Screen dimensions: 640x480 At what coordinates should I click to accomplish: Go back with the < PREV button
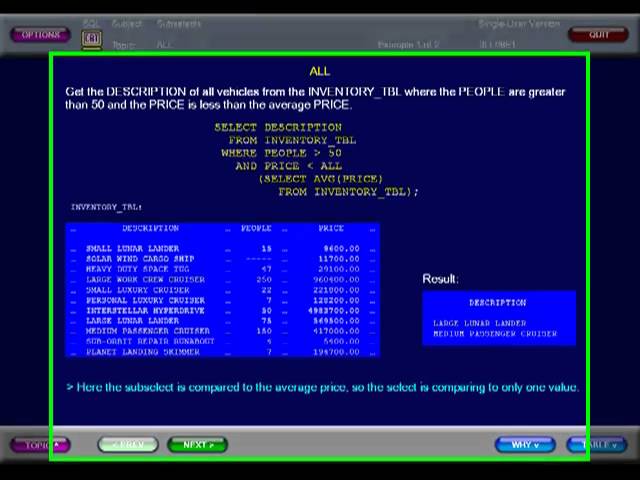128,444
